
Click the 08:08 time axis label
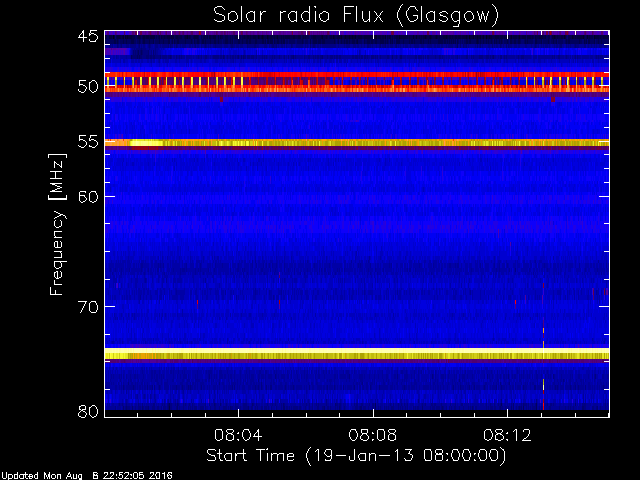point(373,435)
